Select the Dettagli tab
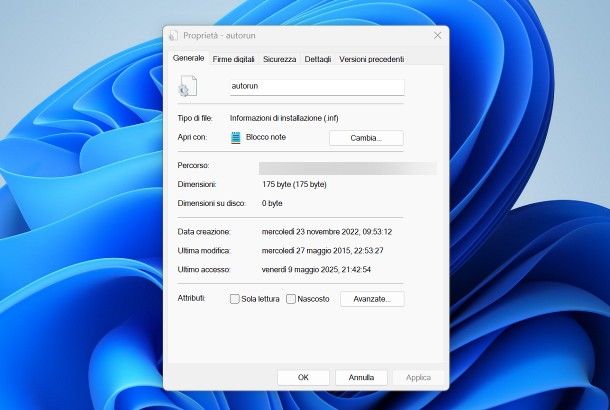The width and height of the screenshot is (610, 410). point(318,59)
